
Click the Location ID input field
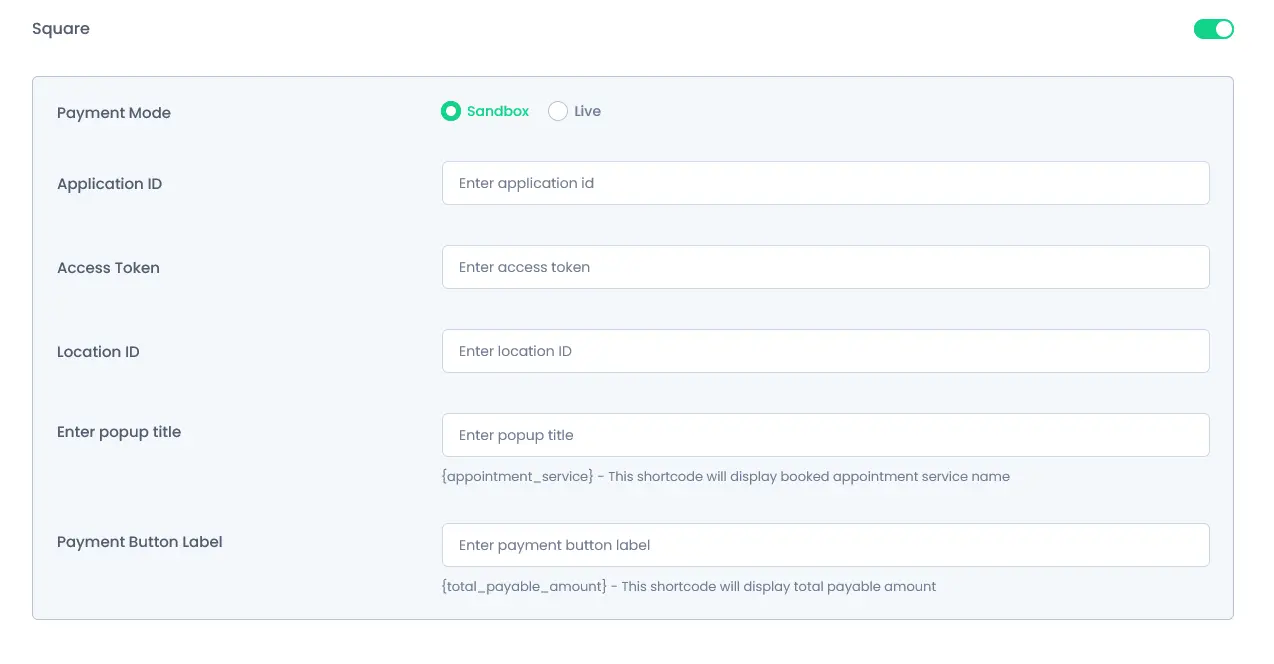coord(826,351)
